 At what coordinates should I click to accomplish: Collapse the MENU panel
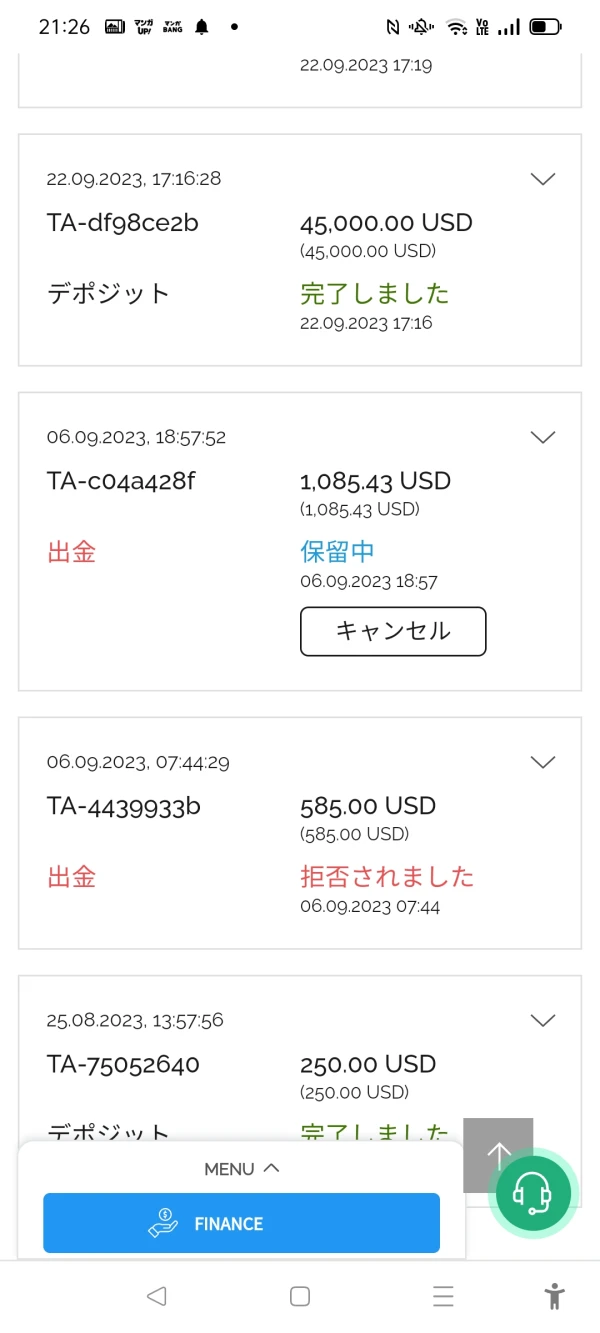pos(241,1168)
